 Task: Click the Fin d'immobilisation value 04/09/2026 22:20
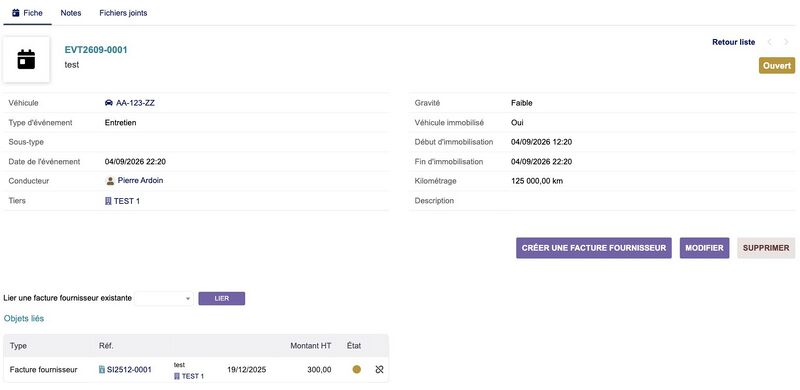tap(541, 162)
